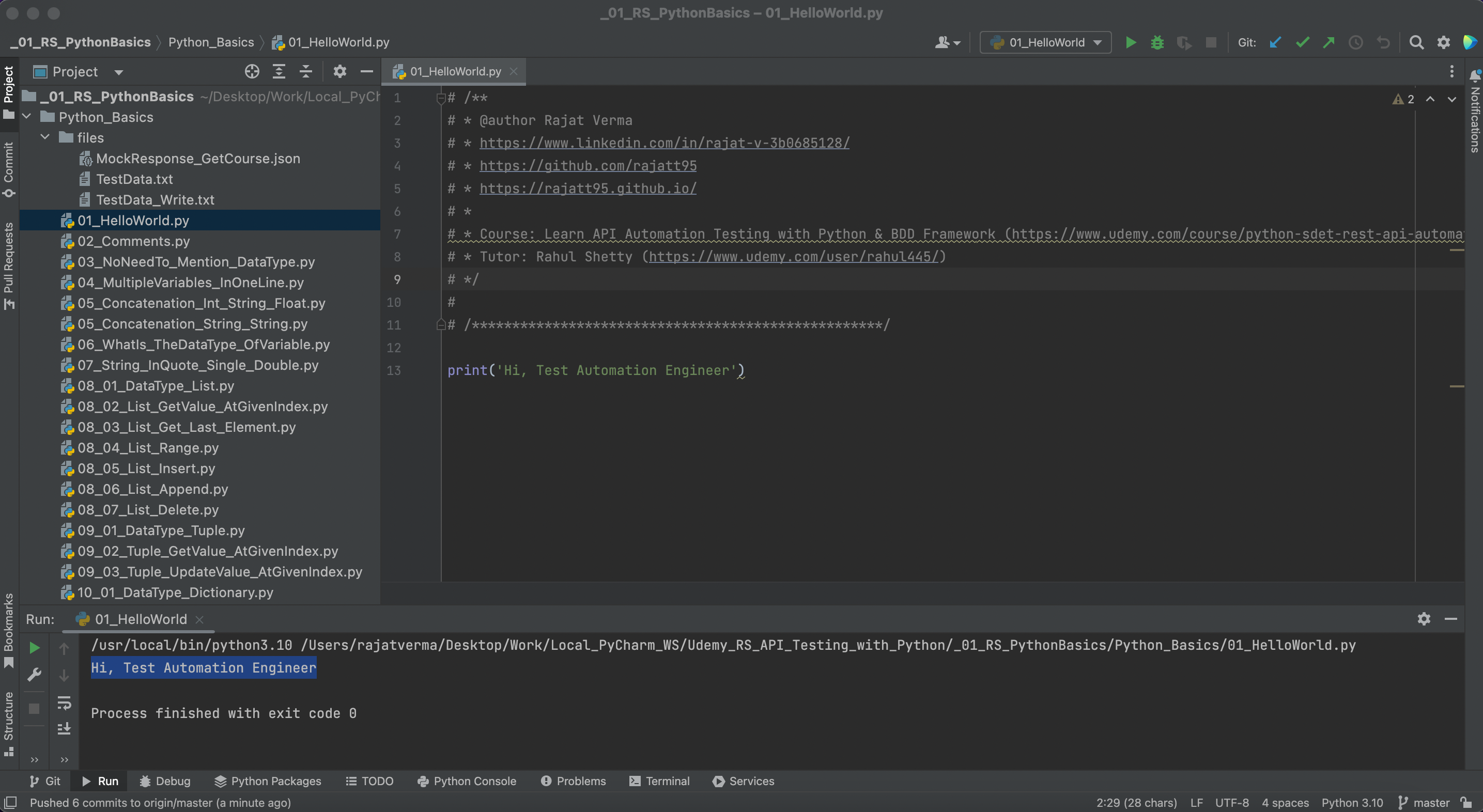Rollback changes with undo arrow icon

[x=1383, y=42]
